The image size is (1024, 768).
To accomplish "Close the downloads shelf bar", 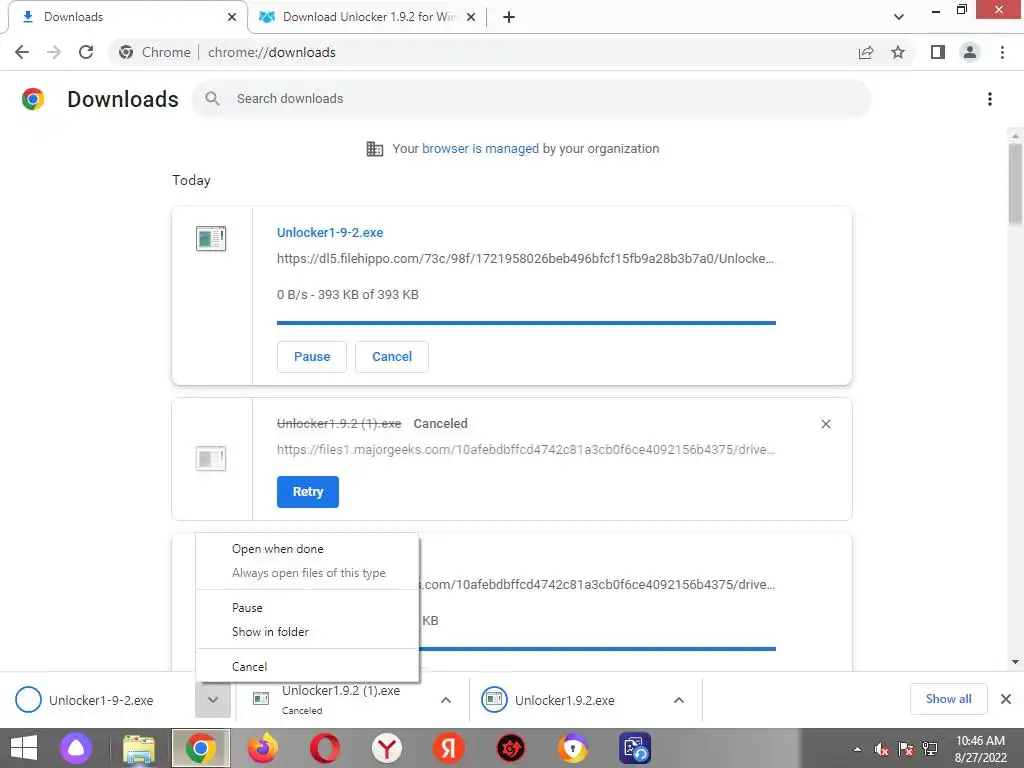I will pyautogui.click(x=1006, y=699).
